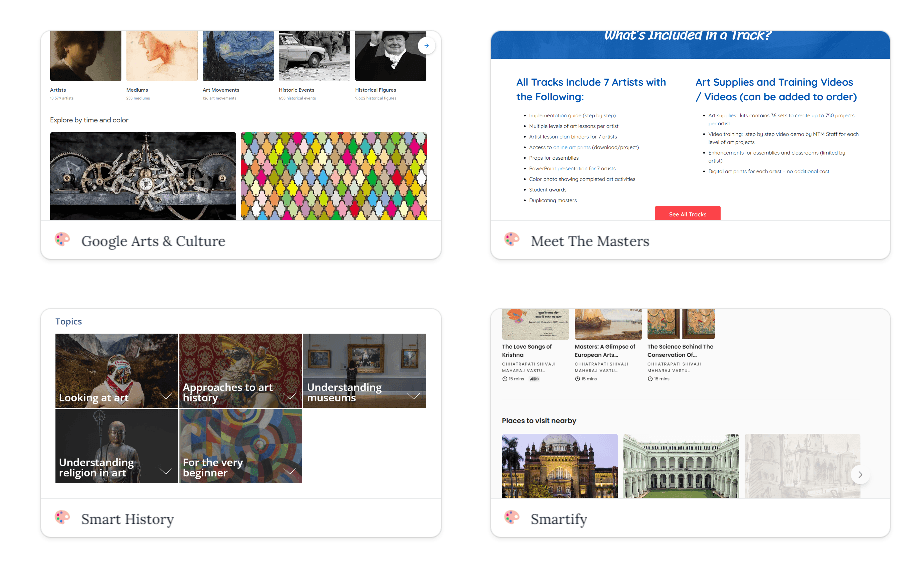Click the palette icon beside Meet The Masters

(512, 239)
